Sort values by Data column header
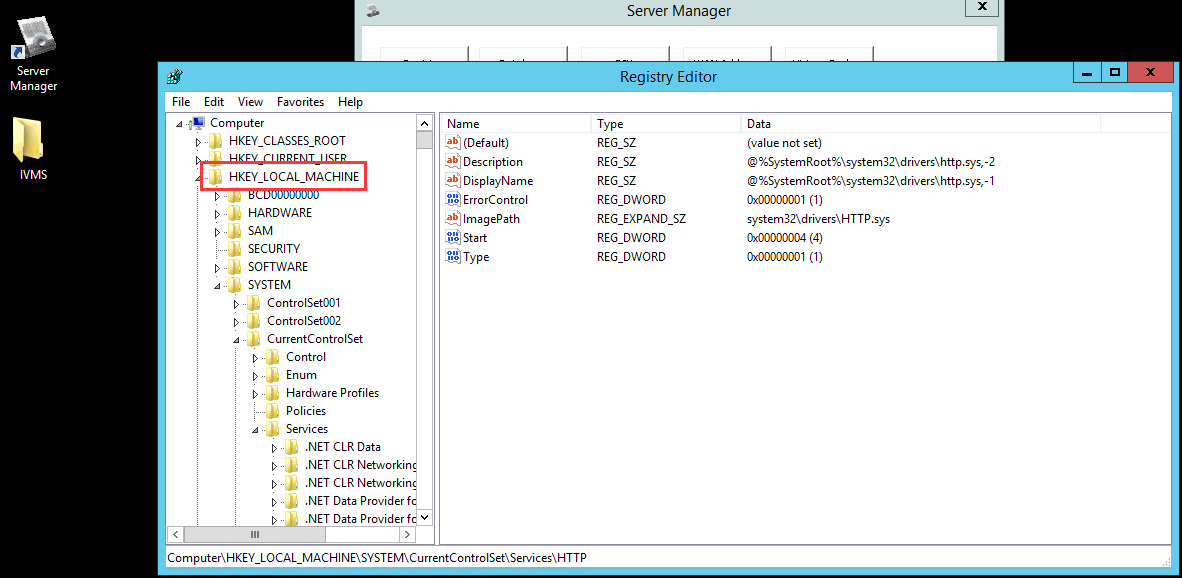Image resolution: width=1182 pixels, height=578 pixels. click(921, 124)
